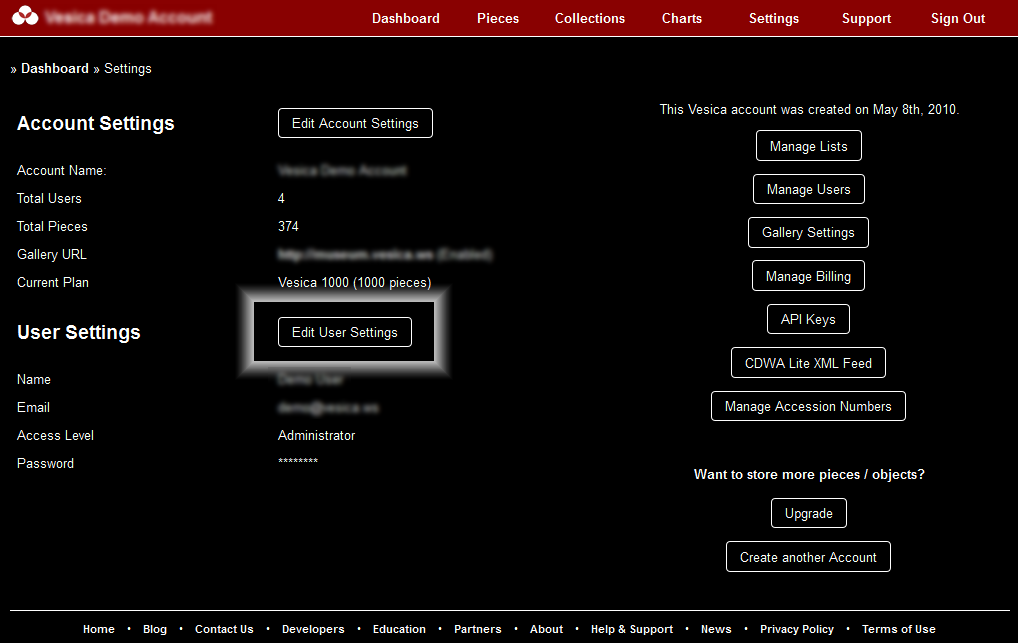The height and width of the screenshot is (643, 1018).
Task: Click the User Settings heading
Action: tap(79, 333)
